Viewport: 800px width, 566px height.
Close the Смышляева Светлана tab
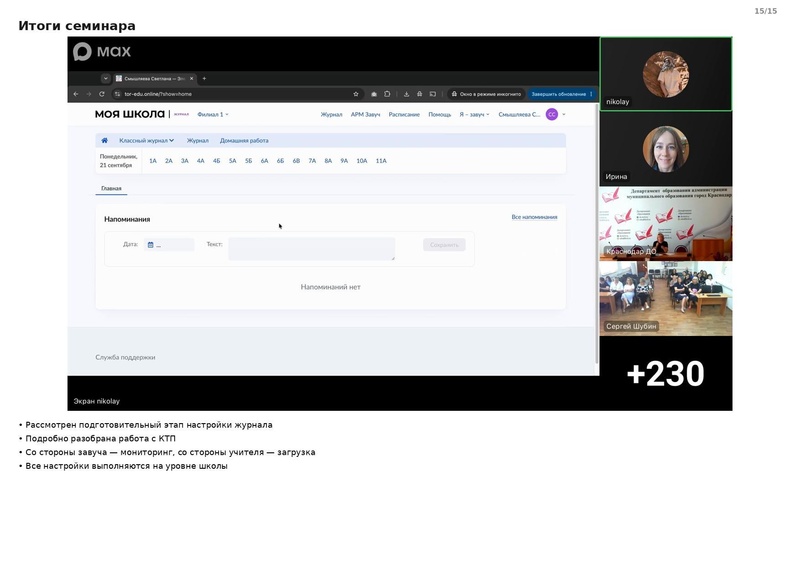(191, 79)
